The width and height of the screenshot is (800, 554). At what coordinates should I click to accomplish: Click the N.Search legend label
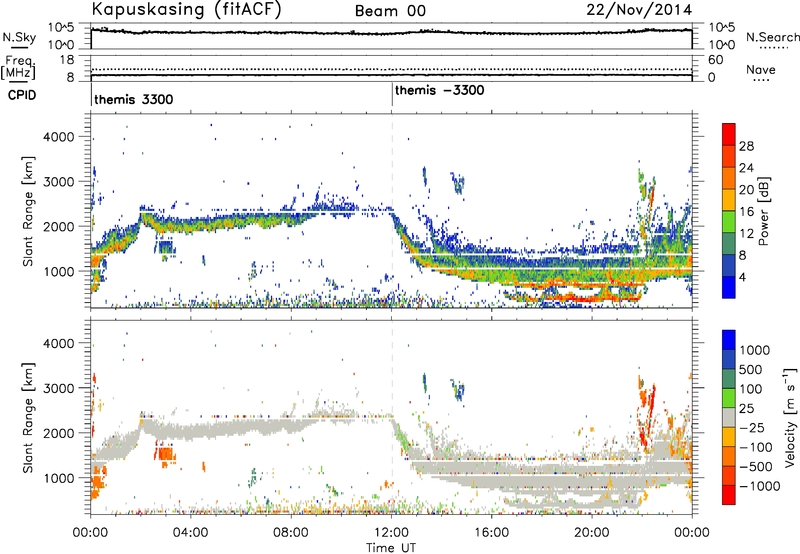pyautogui.click(x=772, y=37)
